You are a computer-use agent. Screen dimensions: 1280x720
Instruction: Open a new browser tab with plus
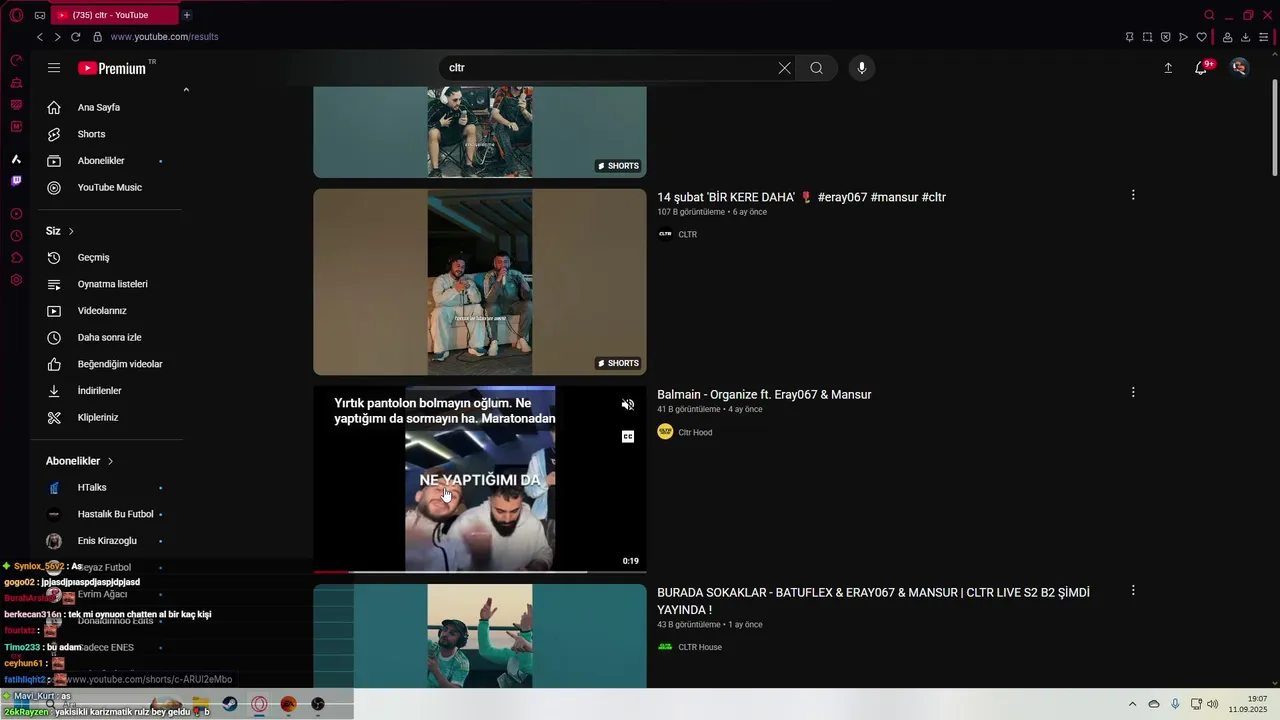(186, 15)
